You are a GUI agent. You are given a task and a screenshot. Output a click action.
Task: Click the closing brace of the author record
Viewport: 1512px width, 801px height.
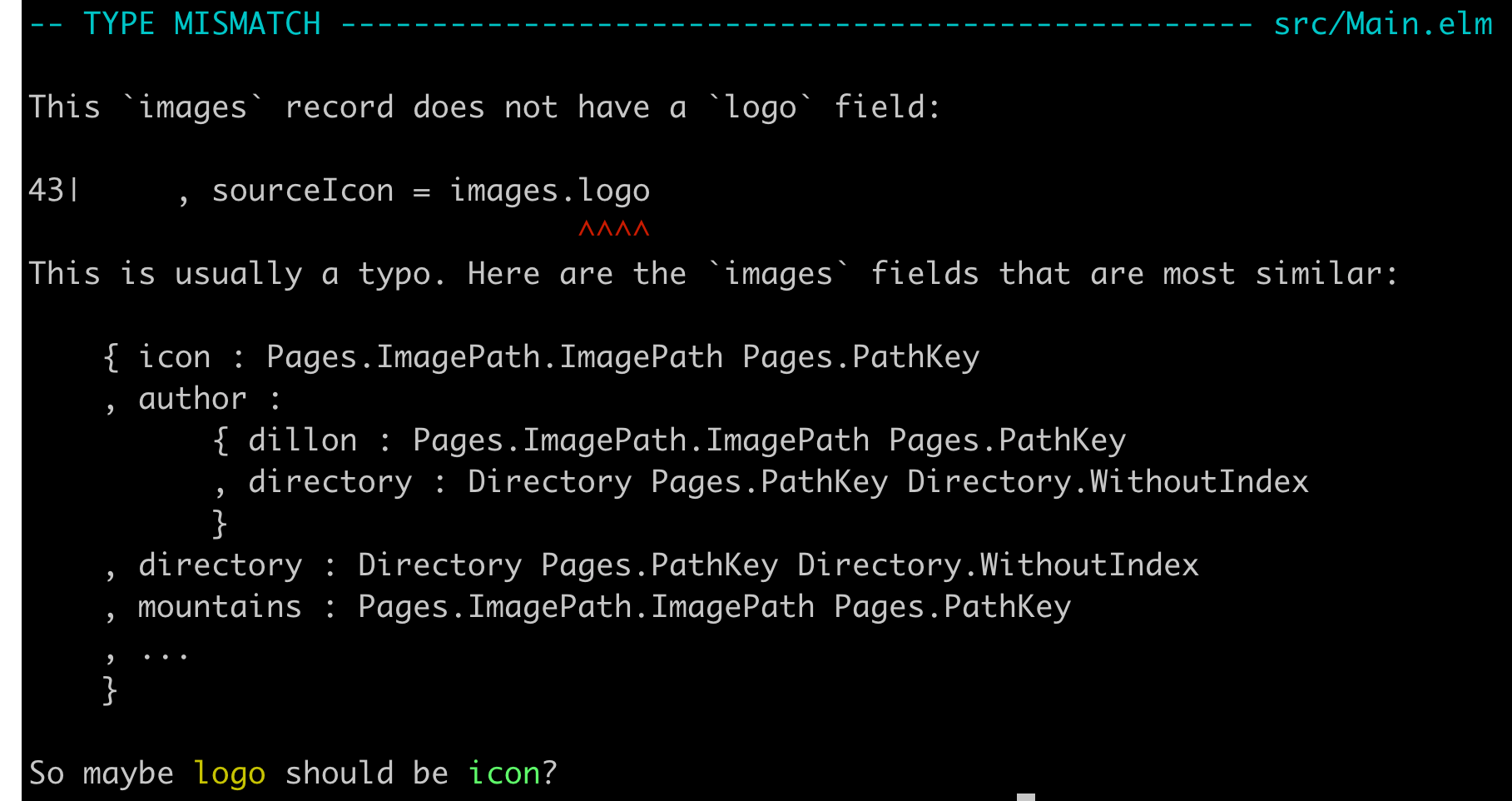pyautogui.click(x=220, y=524)
